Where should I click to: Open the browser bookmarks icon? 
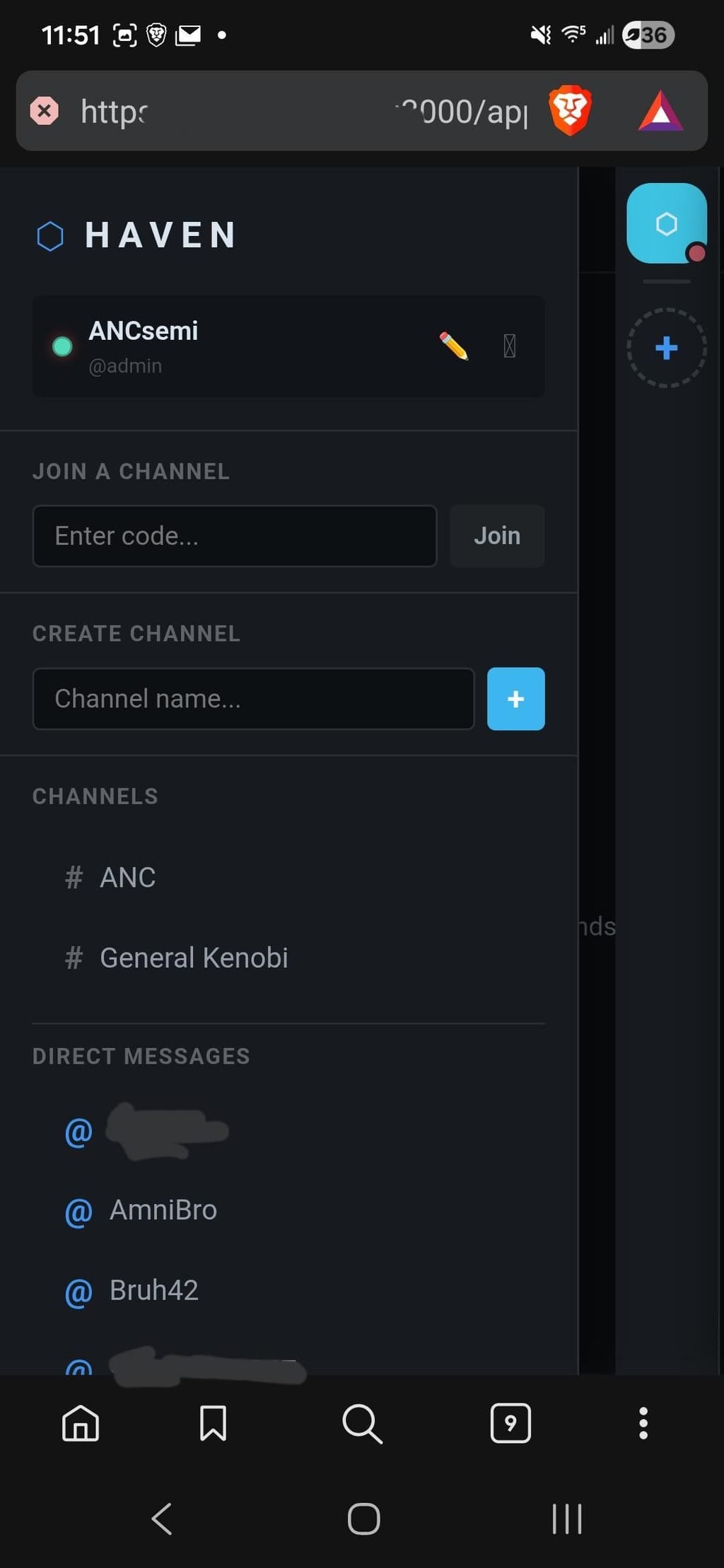coord(213,1422)
